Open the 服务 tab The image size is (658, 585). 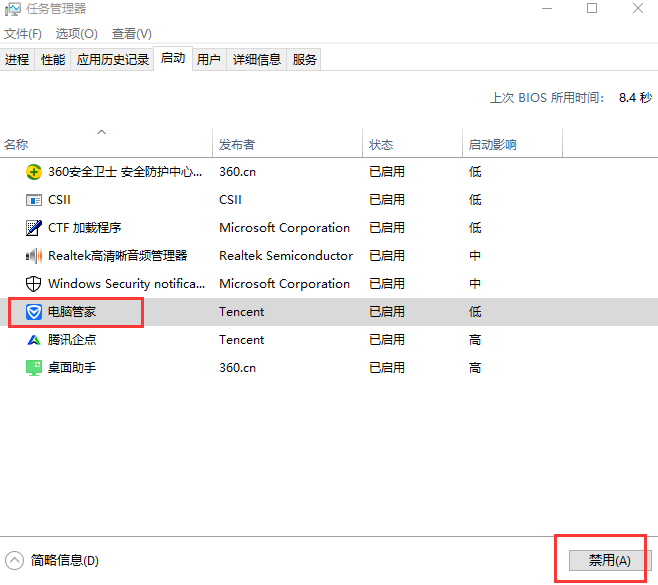click(305, 60)
